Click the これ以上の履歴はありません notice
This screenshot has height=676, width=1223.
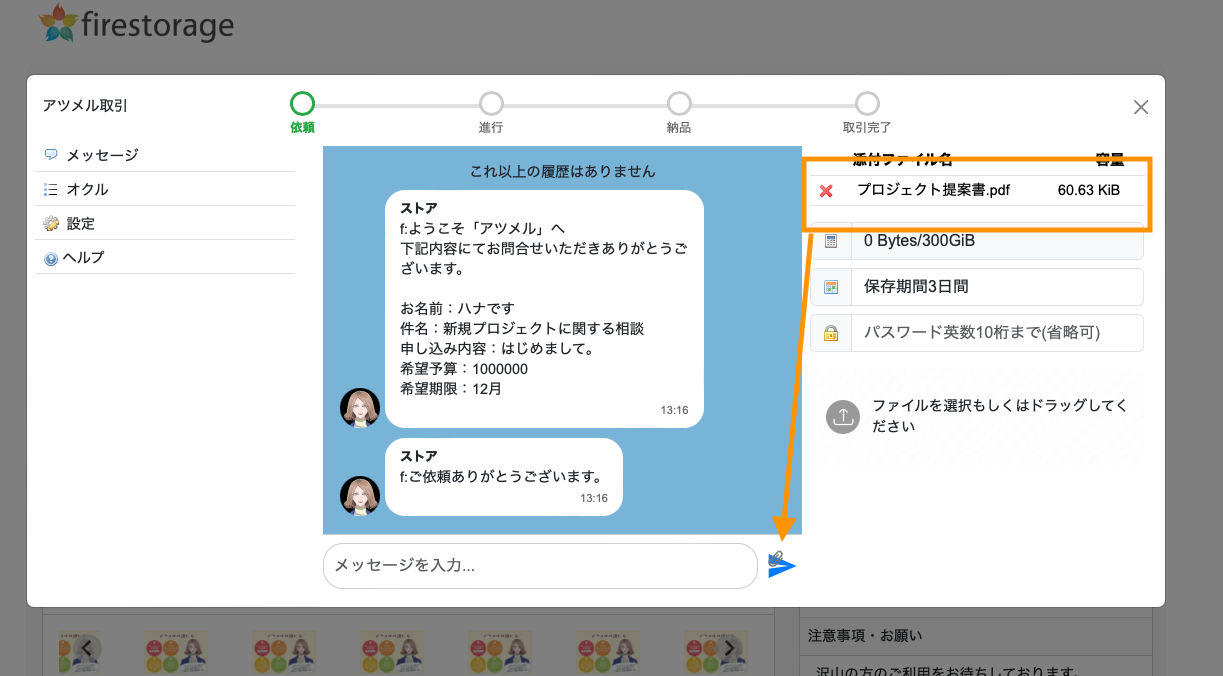point(563,171)
